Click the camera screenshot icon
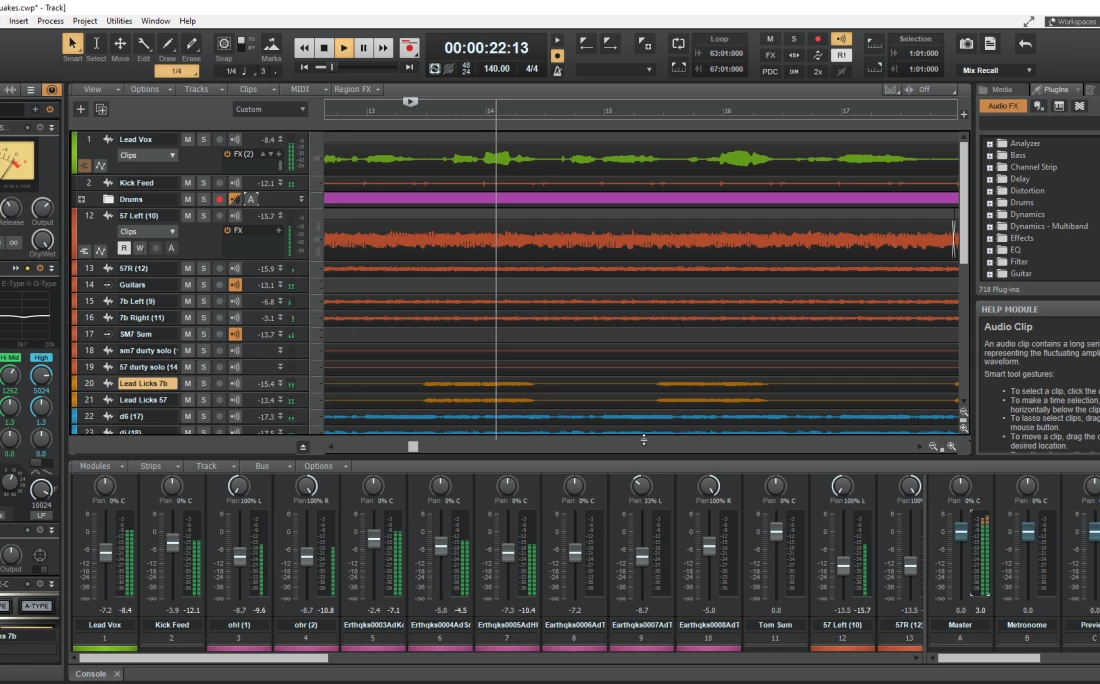The width and height of the screenshot is (1100, 684). click(x=966, y=43)
